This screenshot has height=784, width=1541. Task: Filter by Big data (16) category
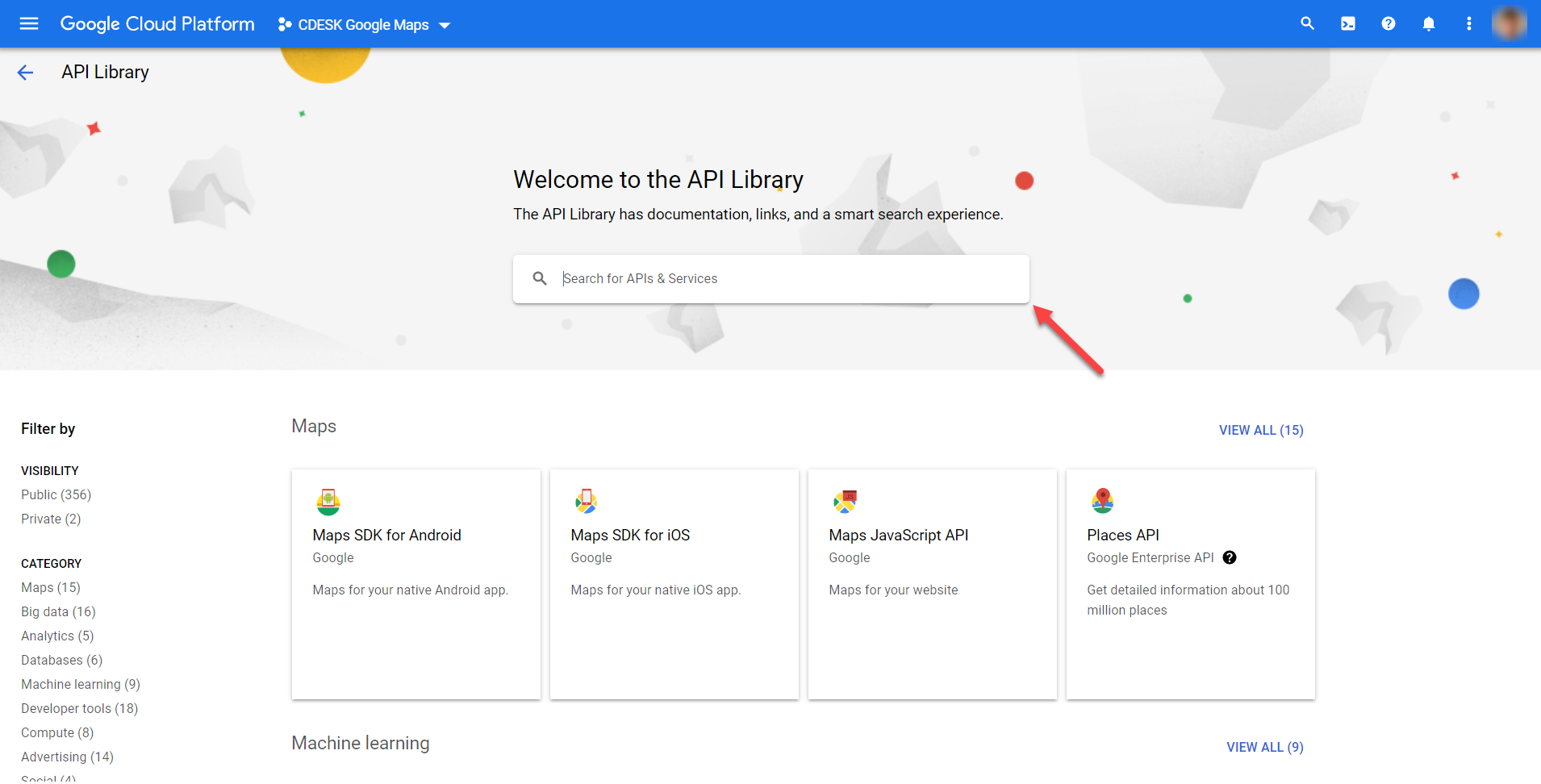tap(58, 611)
